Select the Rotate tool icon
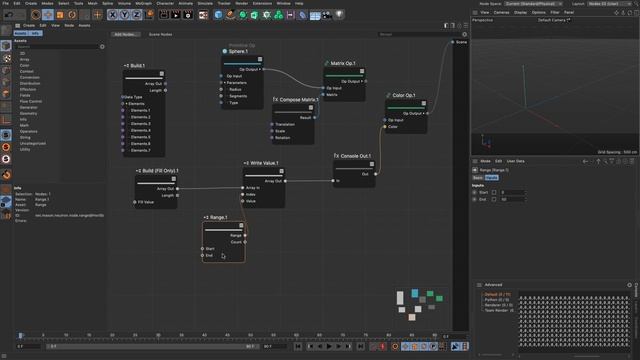The image size is (640, 360). 72,15
